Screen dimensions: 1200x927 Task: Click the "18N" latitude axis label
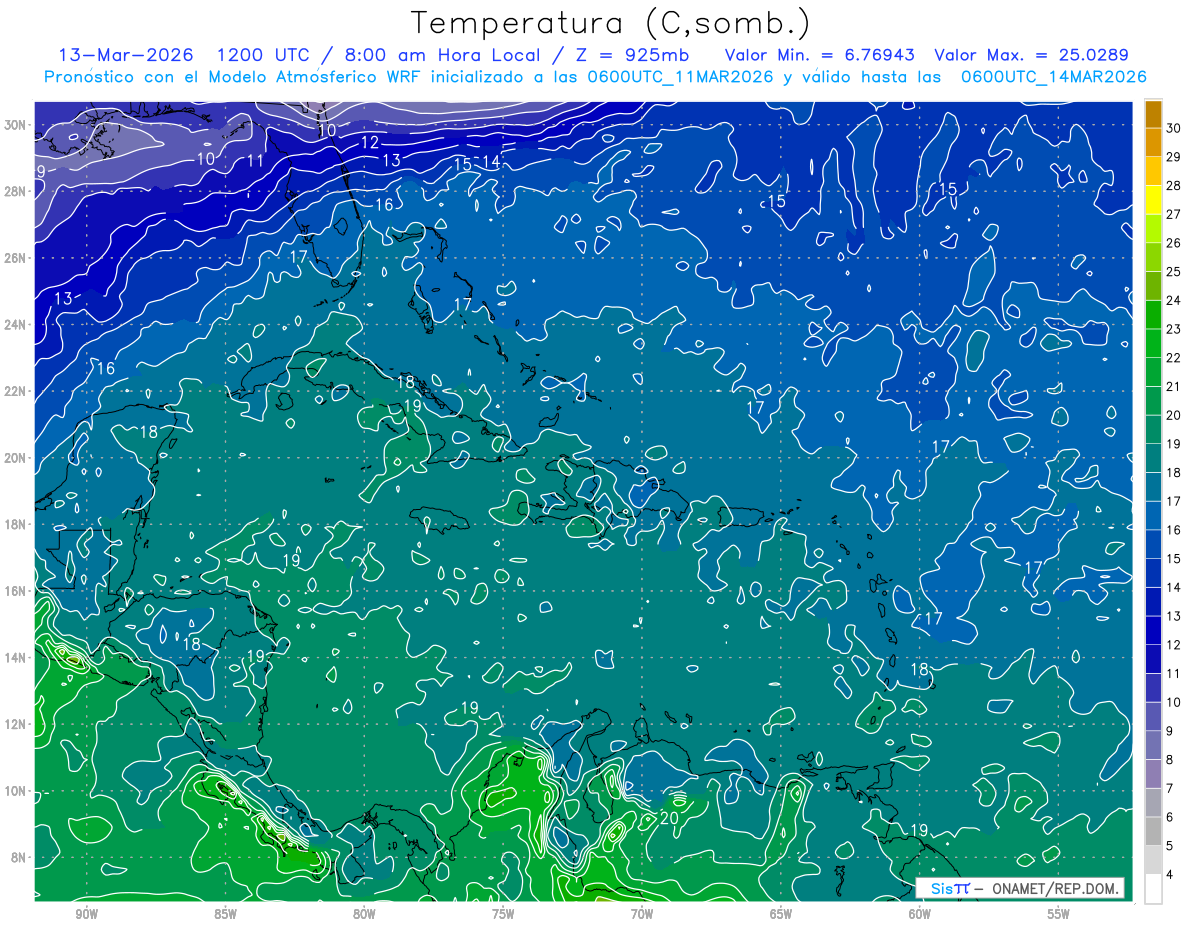(17, 524)
